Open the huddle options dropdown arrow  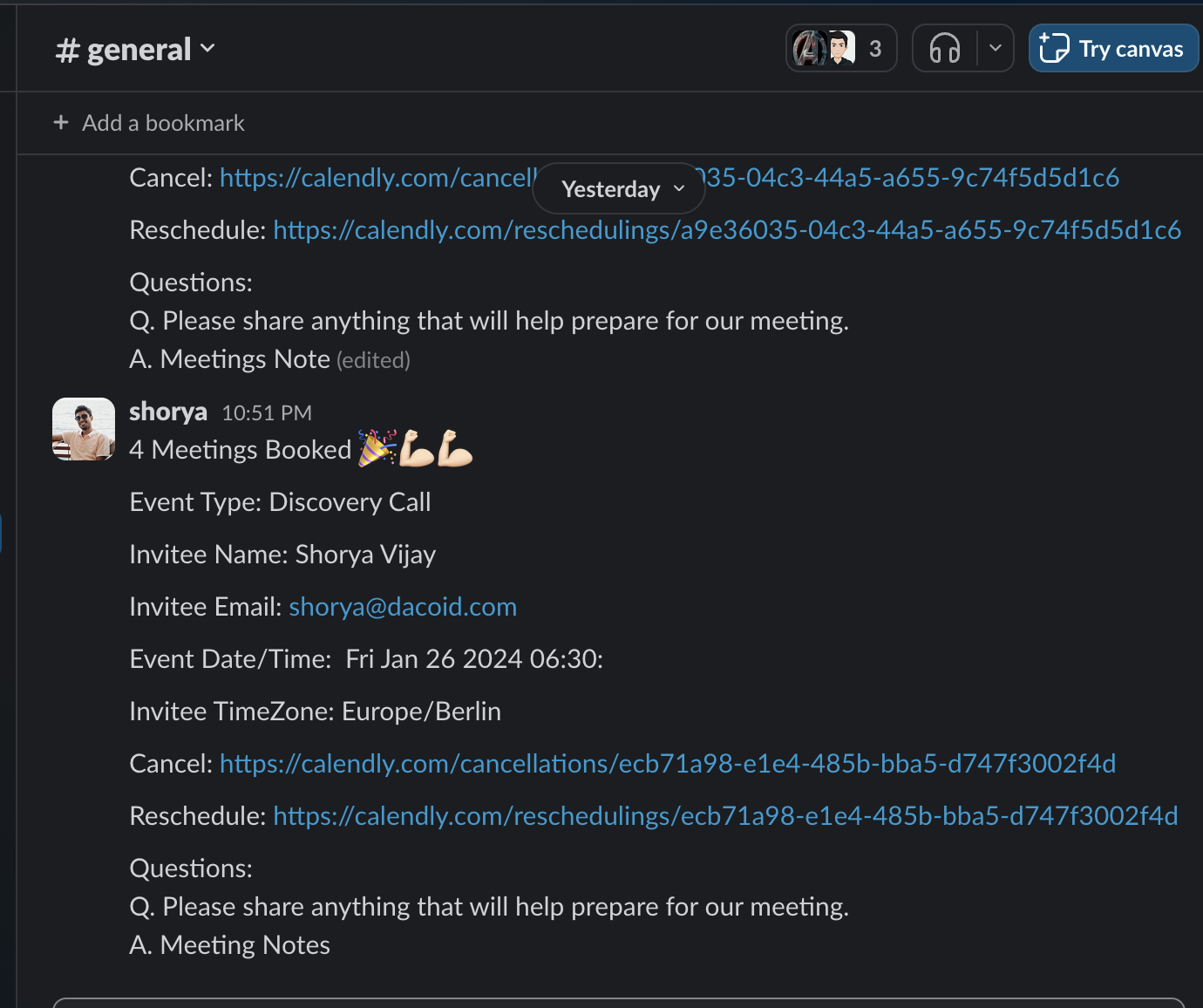click(996, 48)
